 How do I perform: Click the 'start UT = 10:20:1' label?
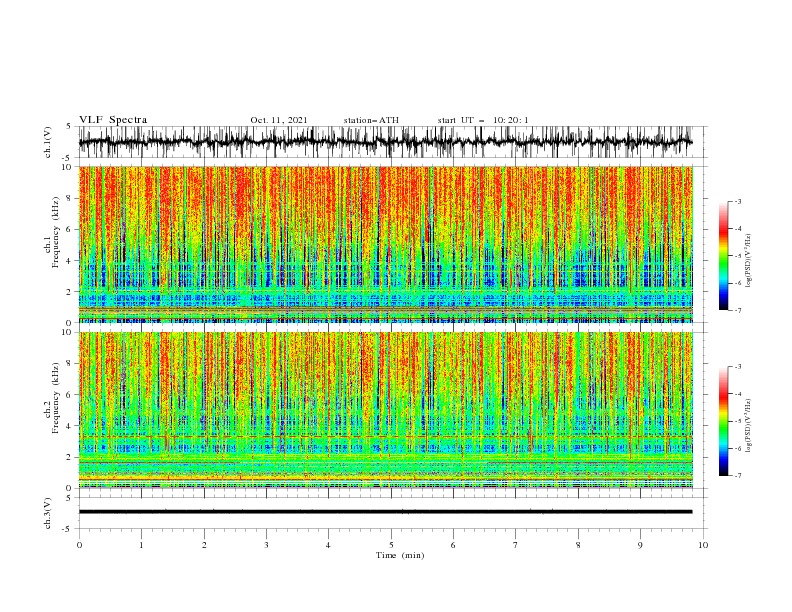(x=483, y=120)
